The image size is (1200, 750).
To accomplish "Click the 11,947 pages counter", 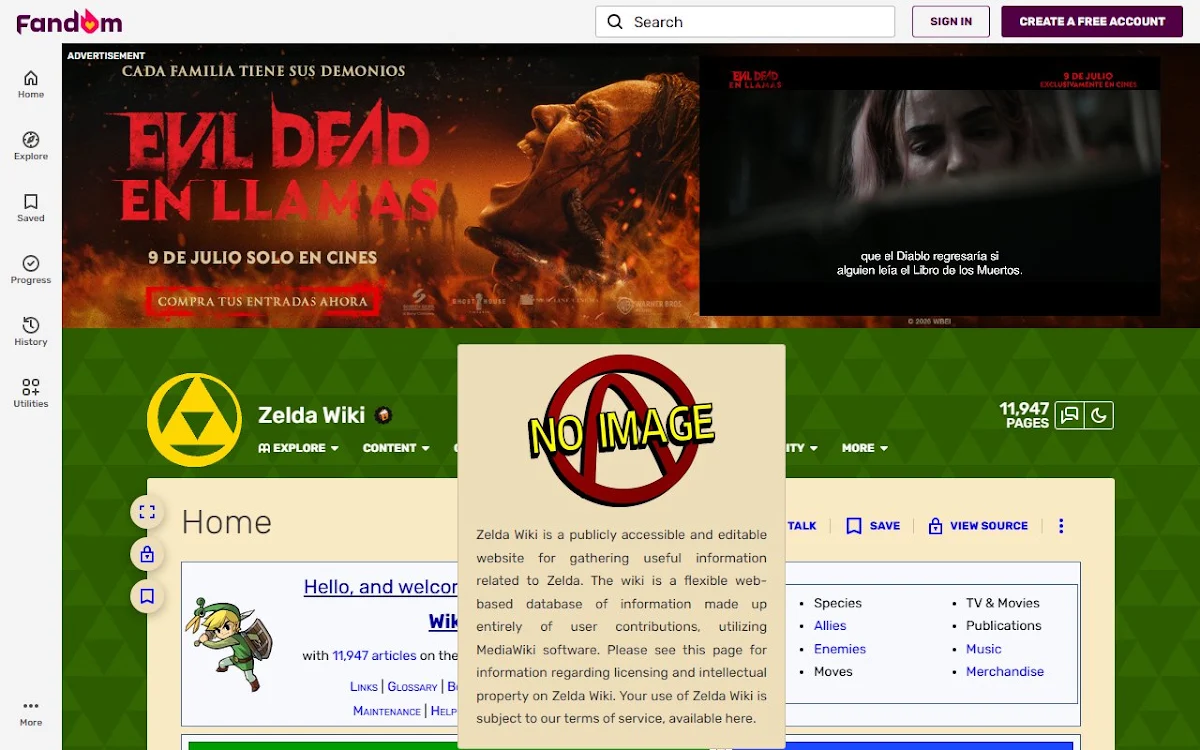I will (1024, 415).
